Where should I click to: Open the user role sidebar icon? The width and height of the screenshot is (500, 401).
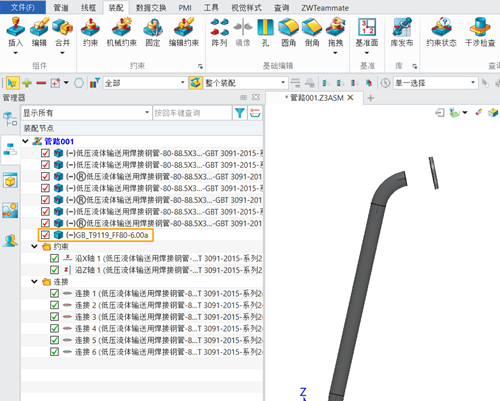coord(10,240)
